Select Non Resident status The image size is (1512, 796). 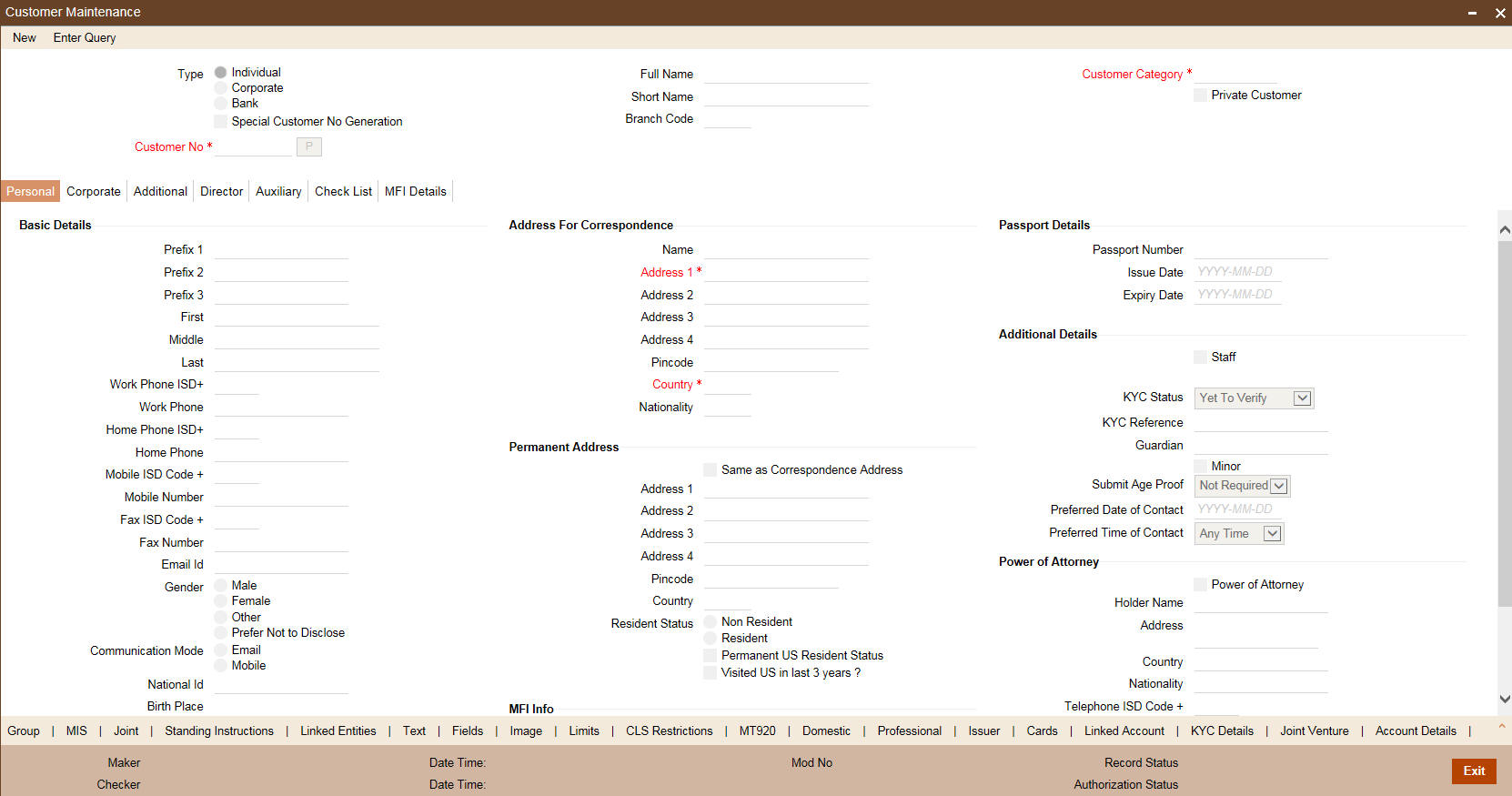pyautogui.click(x=710, y=621)
